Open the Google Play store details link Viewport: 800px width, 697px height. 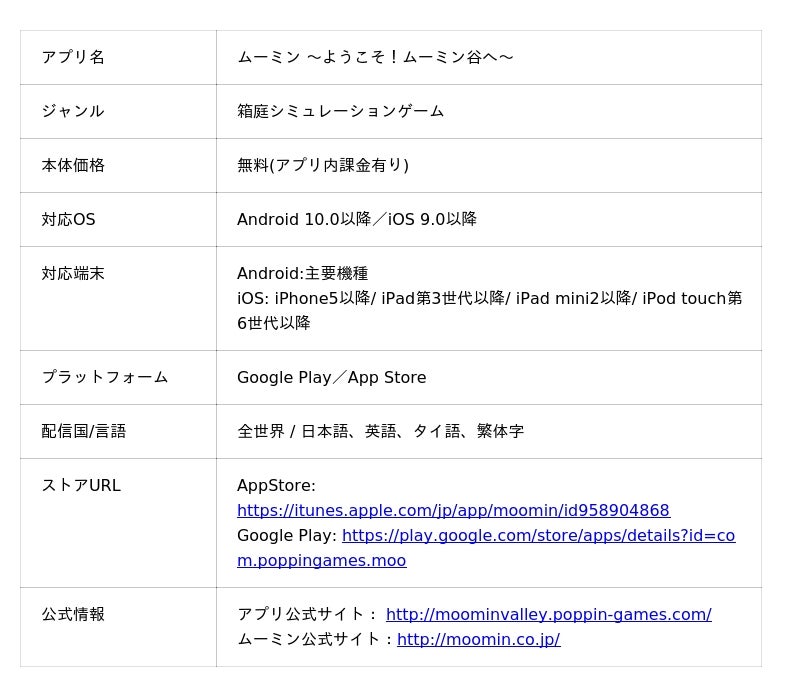pos(538,536)
